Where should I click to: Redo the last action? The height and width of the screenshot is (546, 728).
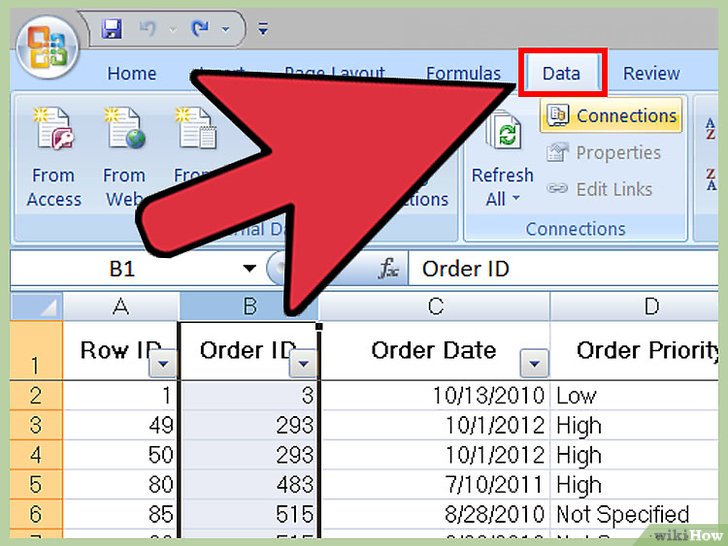[x=200, y=29]
